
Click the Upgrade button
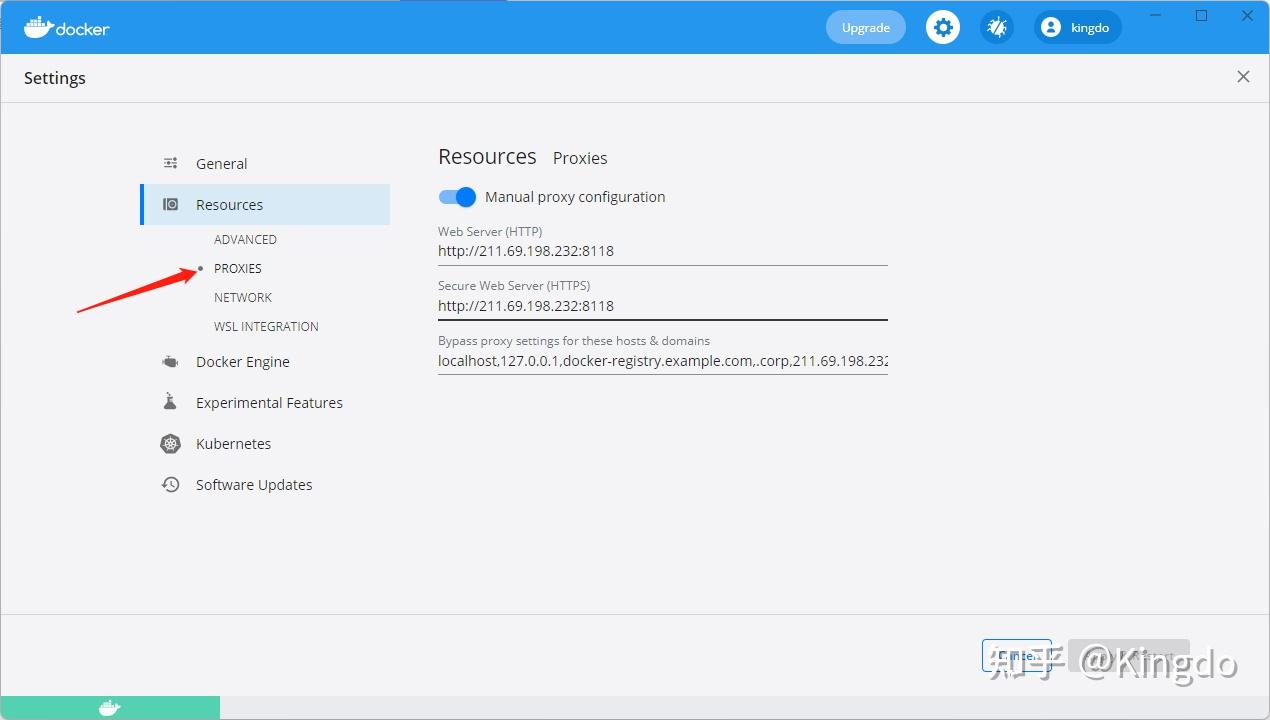pos(864,27)
